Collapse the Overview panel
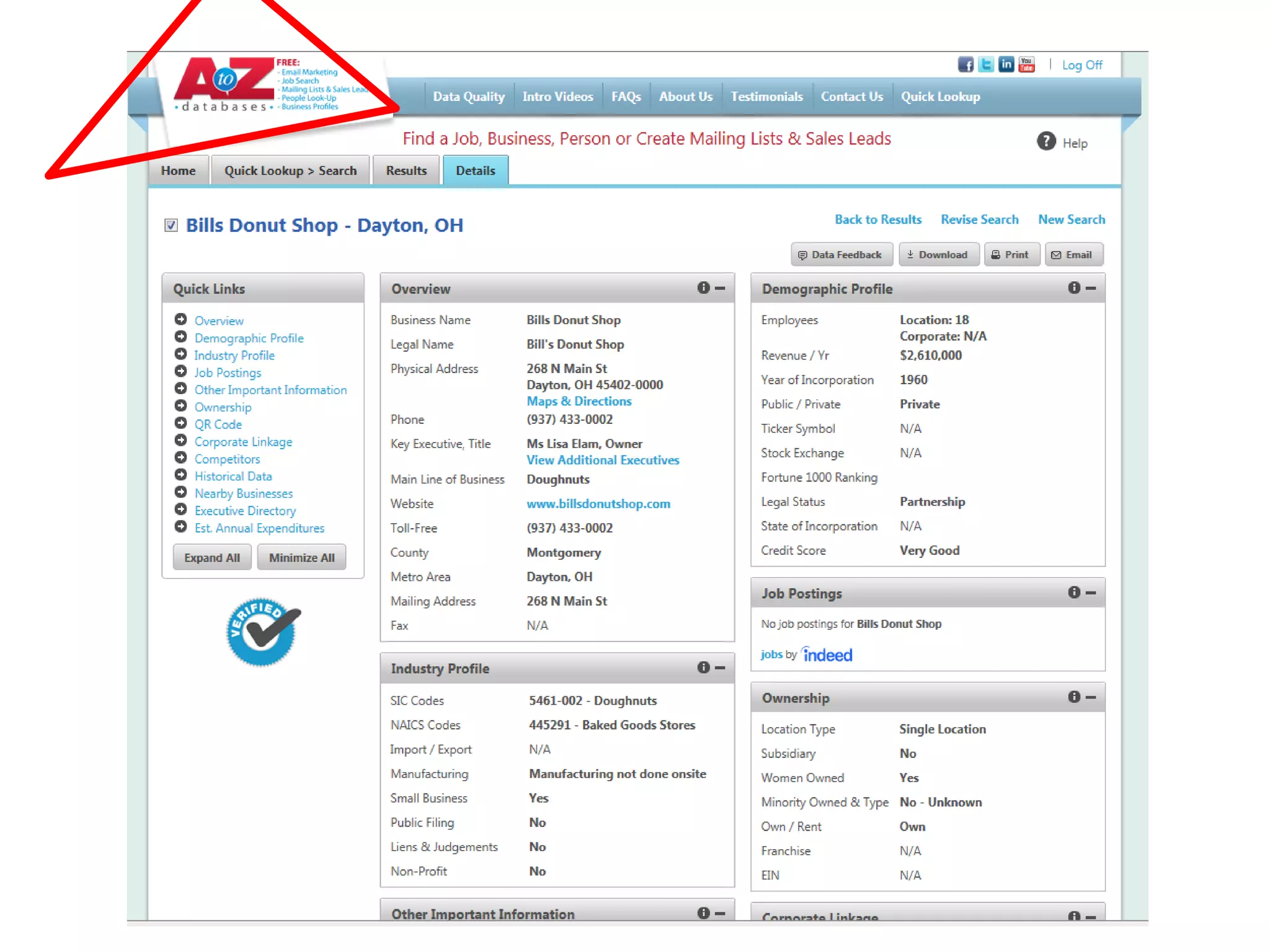 pyautogui.click(x=720, y=288)
